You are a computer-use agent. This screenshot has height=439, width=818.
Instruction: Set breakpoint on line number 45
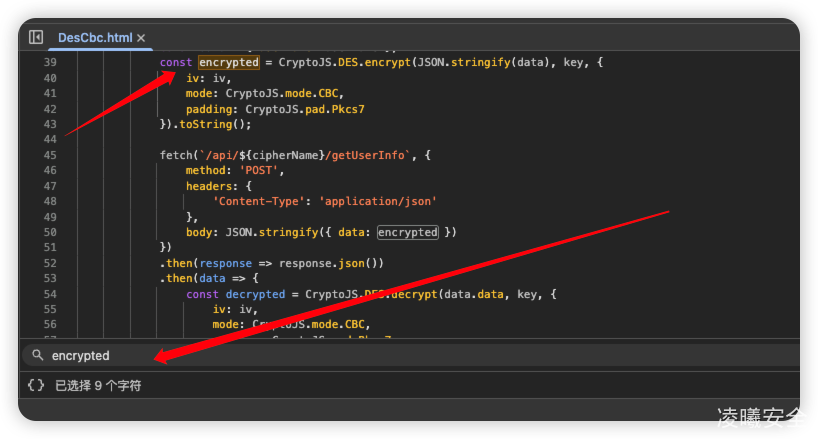(x=50, y=155)
